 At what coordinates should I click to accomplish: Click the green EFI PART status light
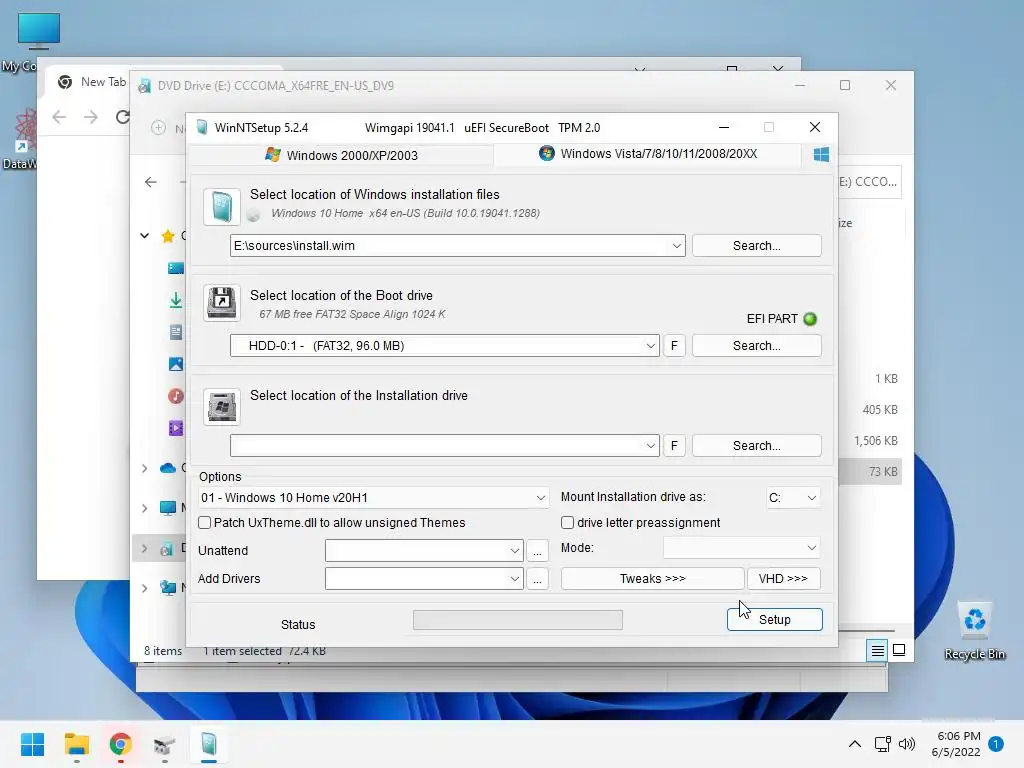810,319
